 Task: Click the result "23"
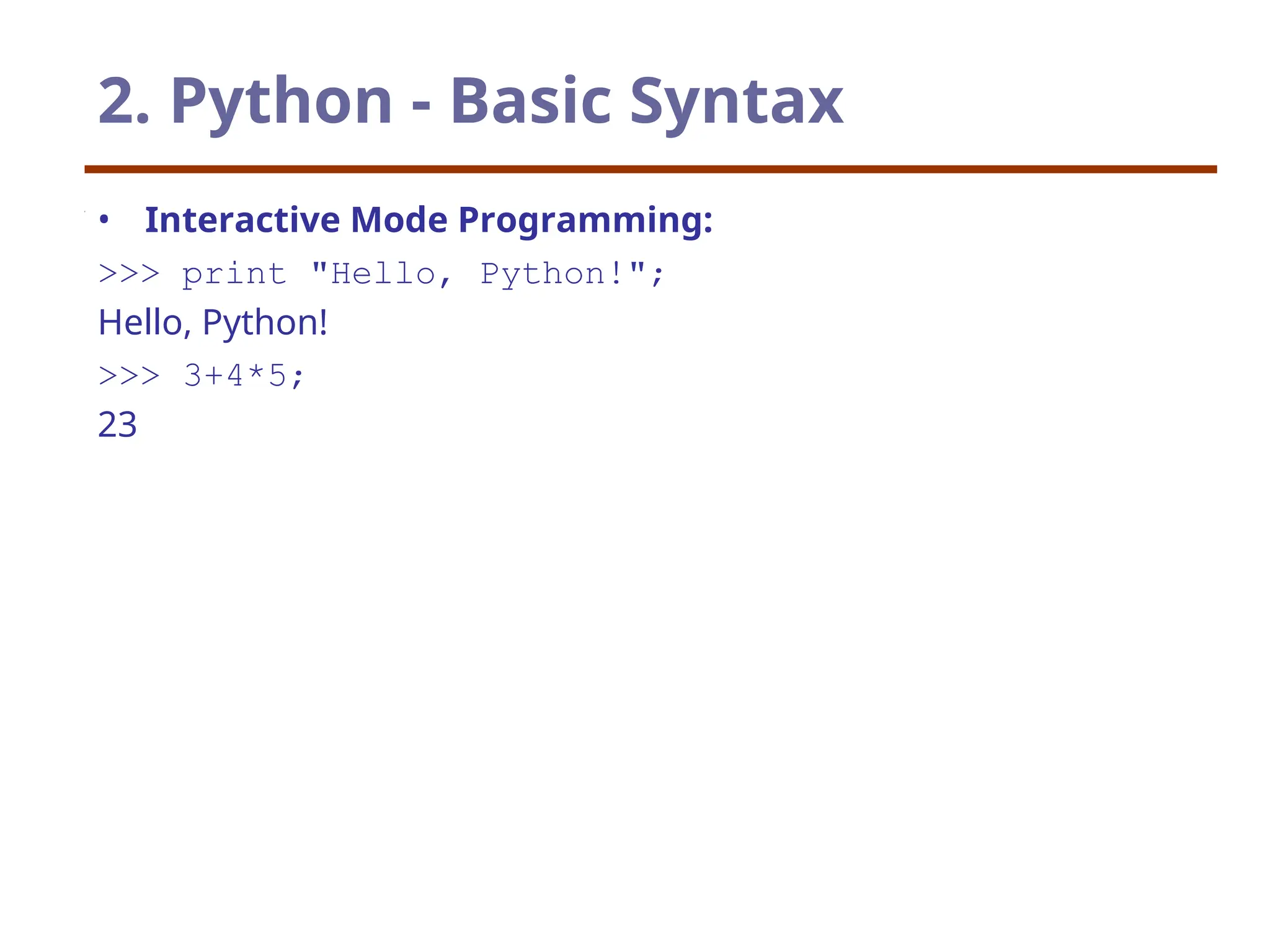117,425
